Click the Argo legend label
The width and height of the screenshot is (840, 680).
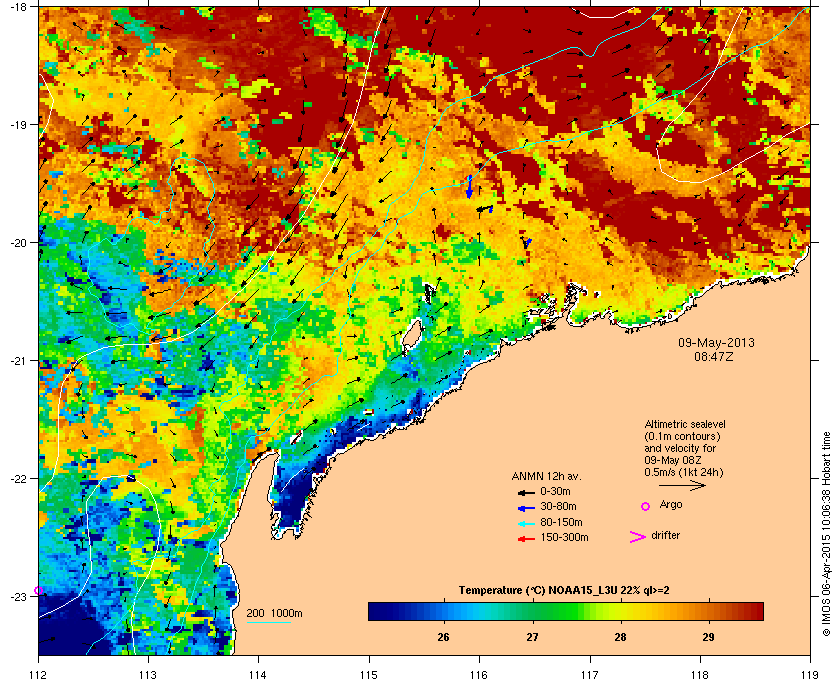(671, 505)
